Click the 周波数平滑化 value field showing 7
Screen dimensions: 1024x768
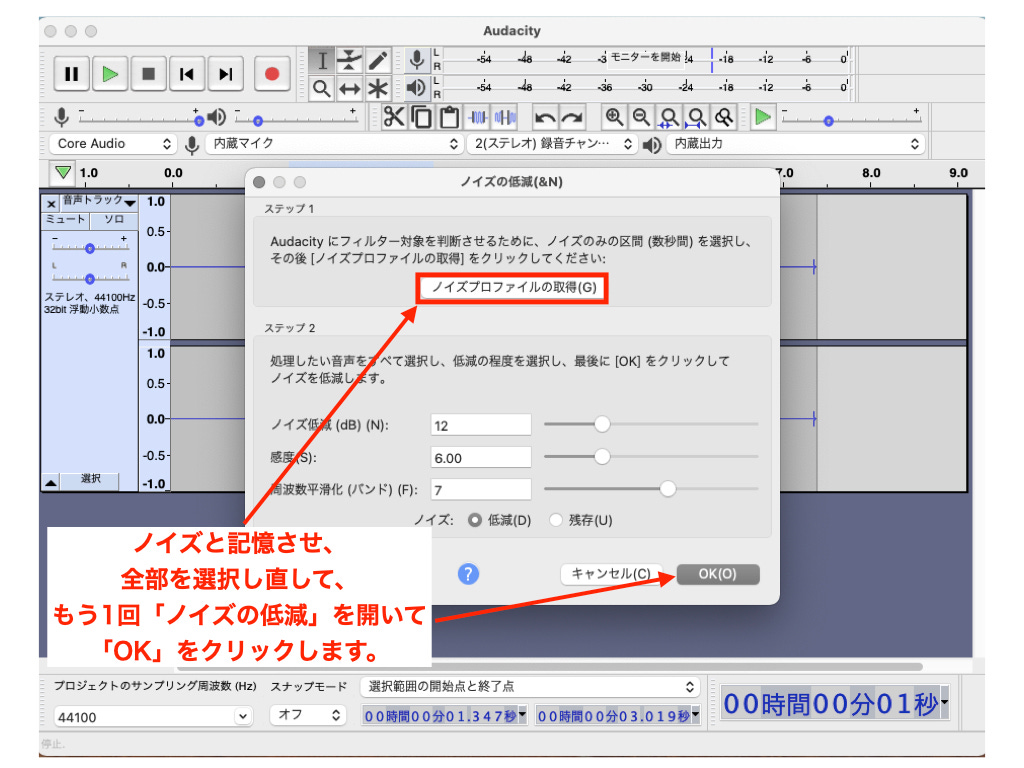point(481,490)
